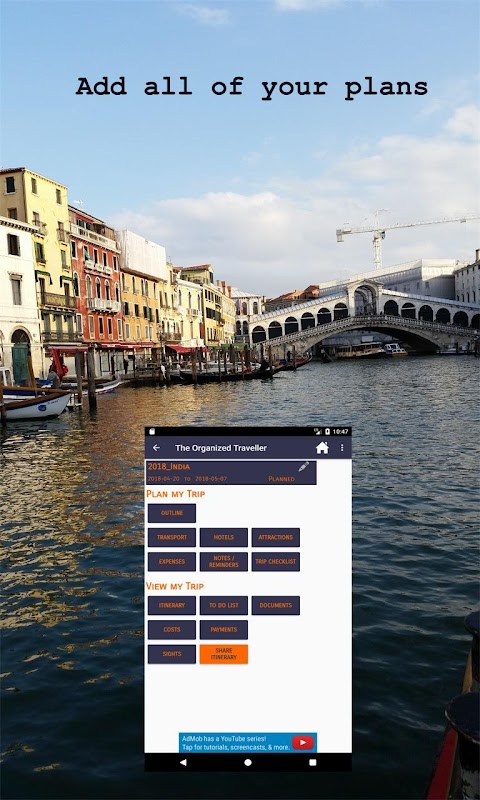Select the 2018_India trip name
The width and height of the screenshot is (480, 800).
pyautogui.click(x=169, y=467)
